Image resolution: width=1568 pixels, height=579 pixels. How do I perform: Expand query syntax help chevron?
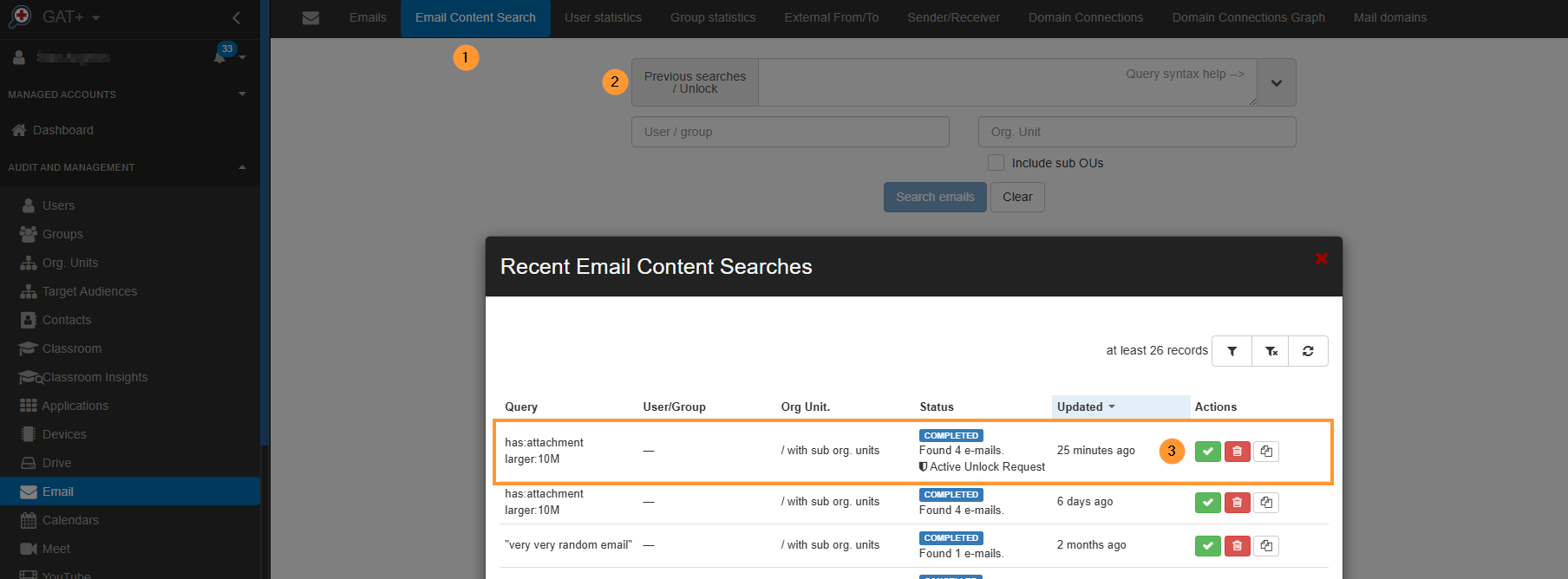(1276, 83)
